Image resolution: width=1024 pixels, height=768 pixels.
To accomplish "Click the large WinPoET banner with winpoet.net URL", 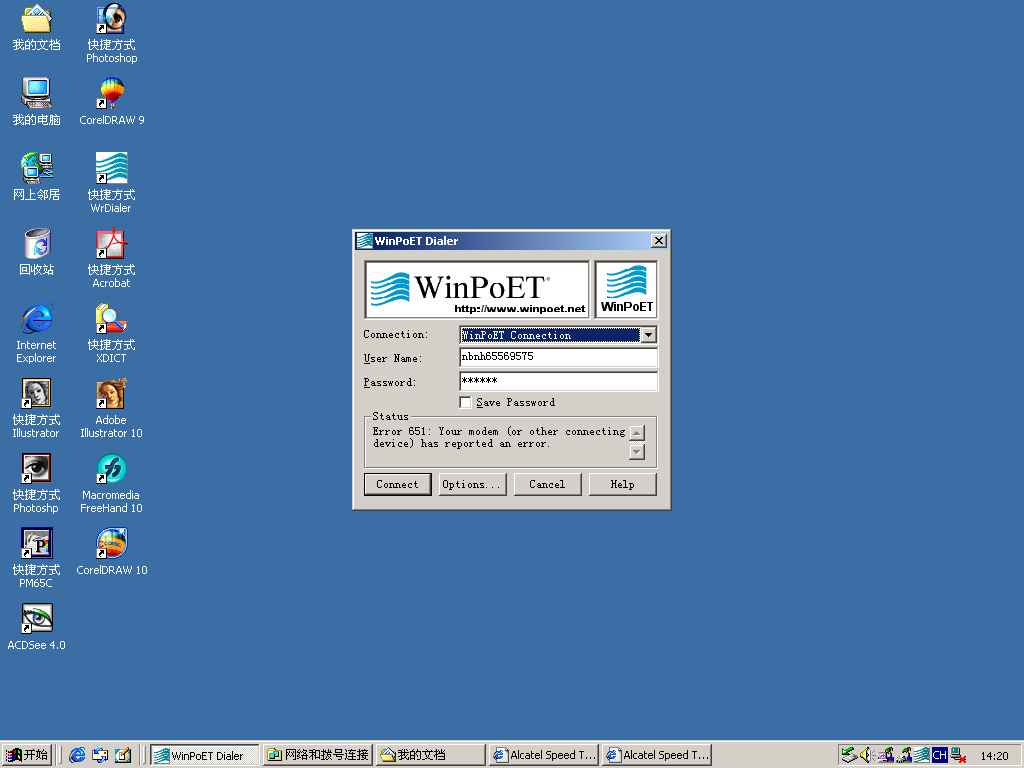I will pos(477,289).
